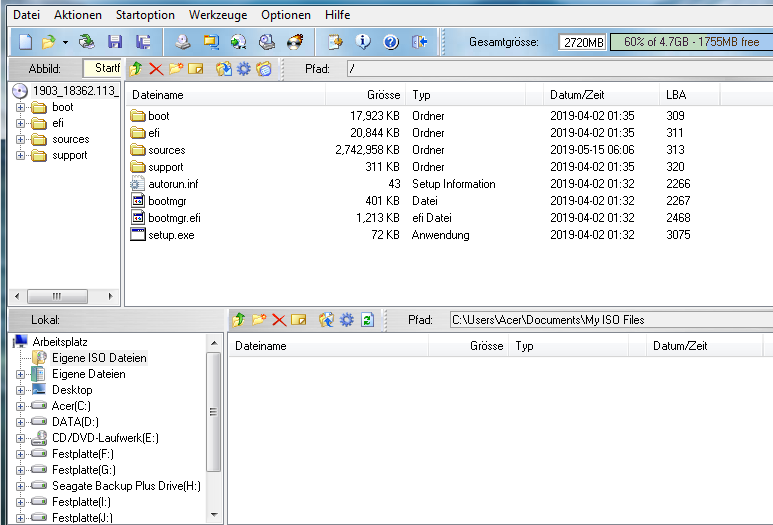Click the gear icon in Lokal toolbar
Image resolution: width=773 pixels, height=525 pixels.
coord(347,320)
